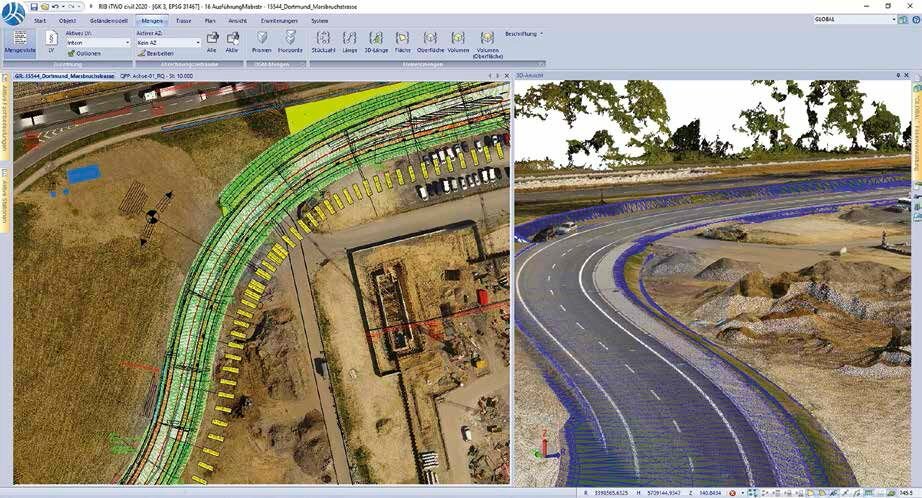Click the red error status icon
Screen dimensions: 922x498
733,493
